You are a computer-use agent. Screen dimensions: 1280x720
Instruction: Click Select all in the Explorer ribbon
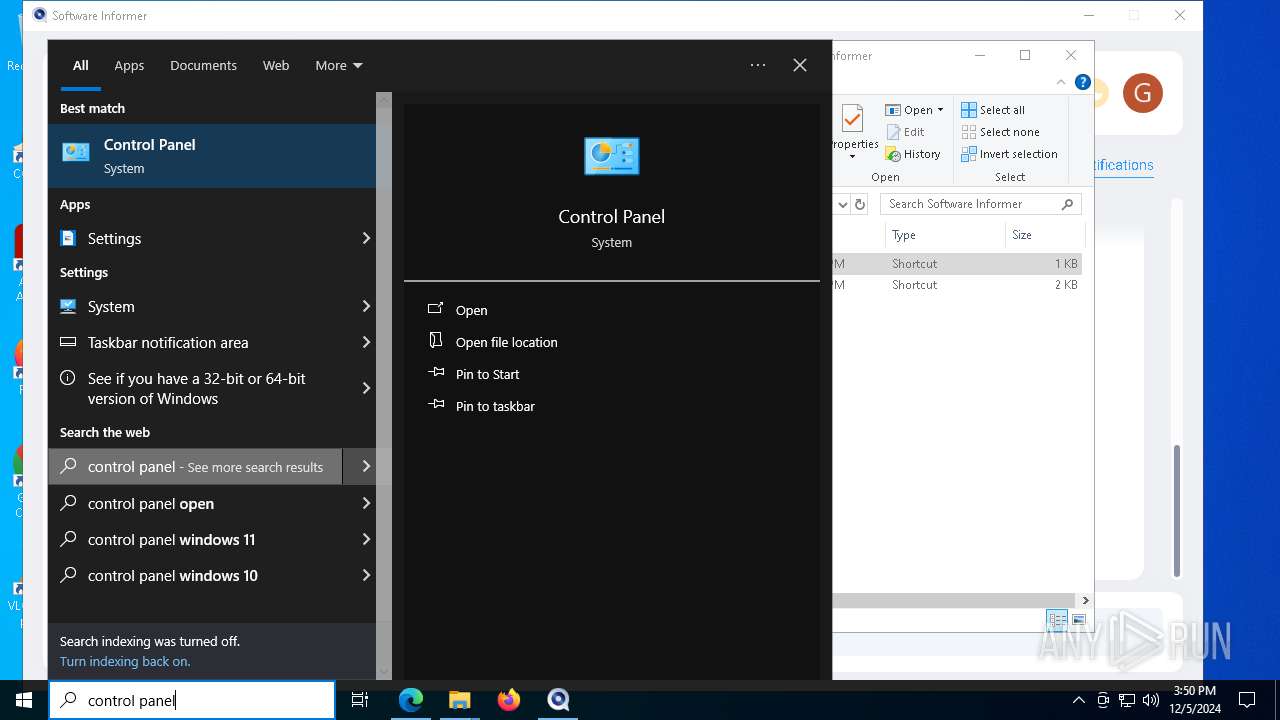pos(993,110)
